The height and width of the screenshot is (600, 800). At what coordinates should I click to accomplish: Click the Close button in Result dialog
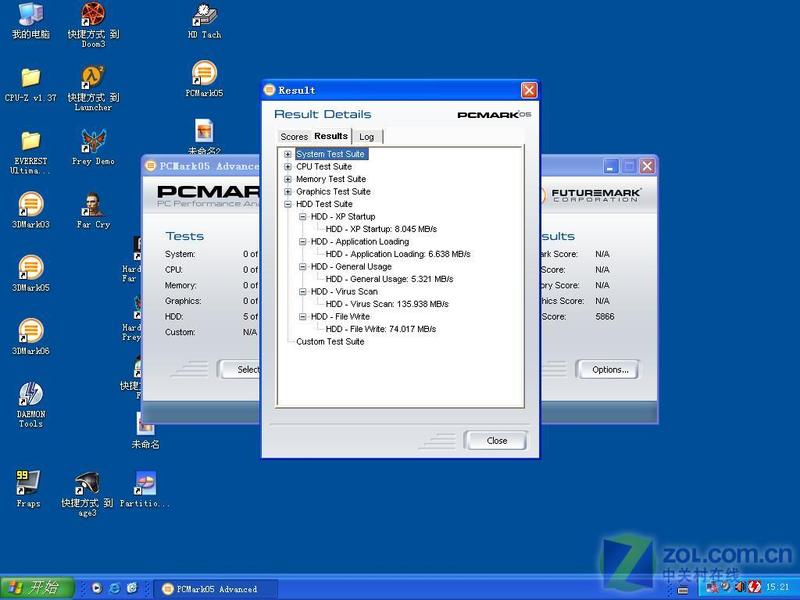pyautogui.click(x=496, y=441)
